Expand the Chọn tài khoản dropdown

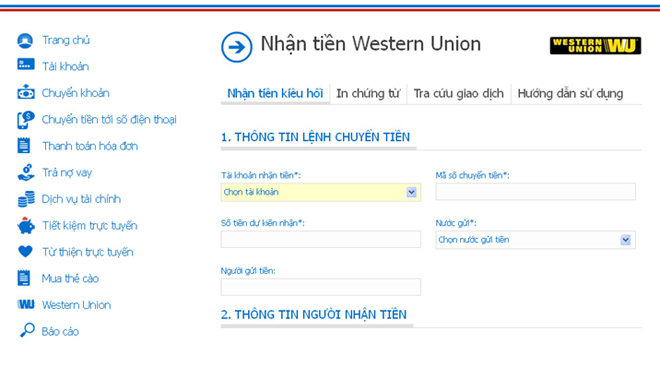coord(321,192)
